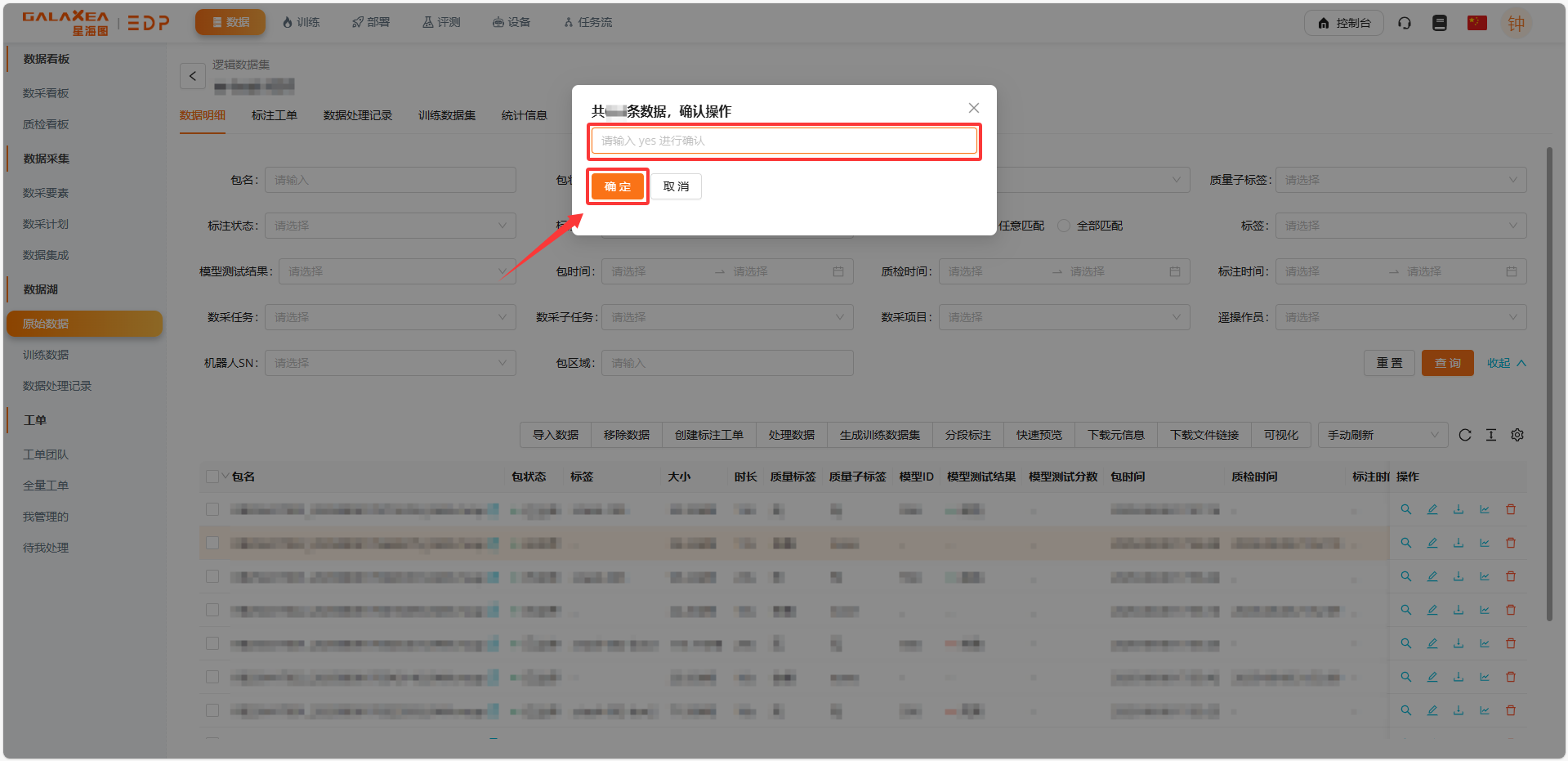Open the 训练 top menu
The height and width of the screenshot is (761, 1568).
[x=301, y=22]
